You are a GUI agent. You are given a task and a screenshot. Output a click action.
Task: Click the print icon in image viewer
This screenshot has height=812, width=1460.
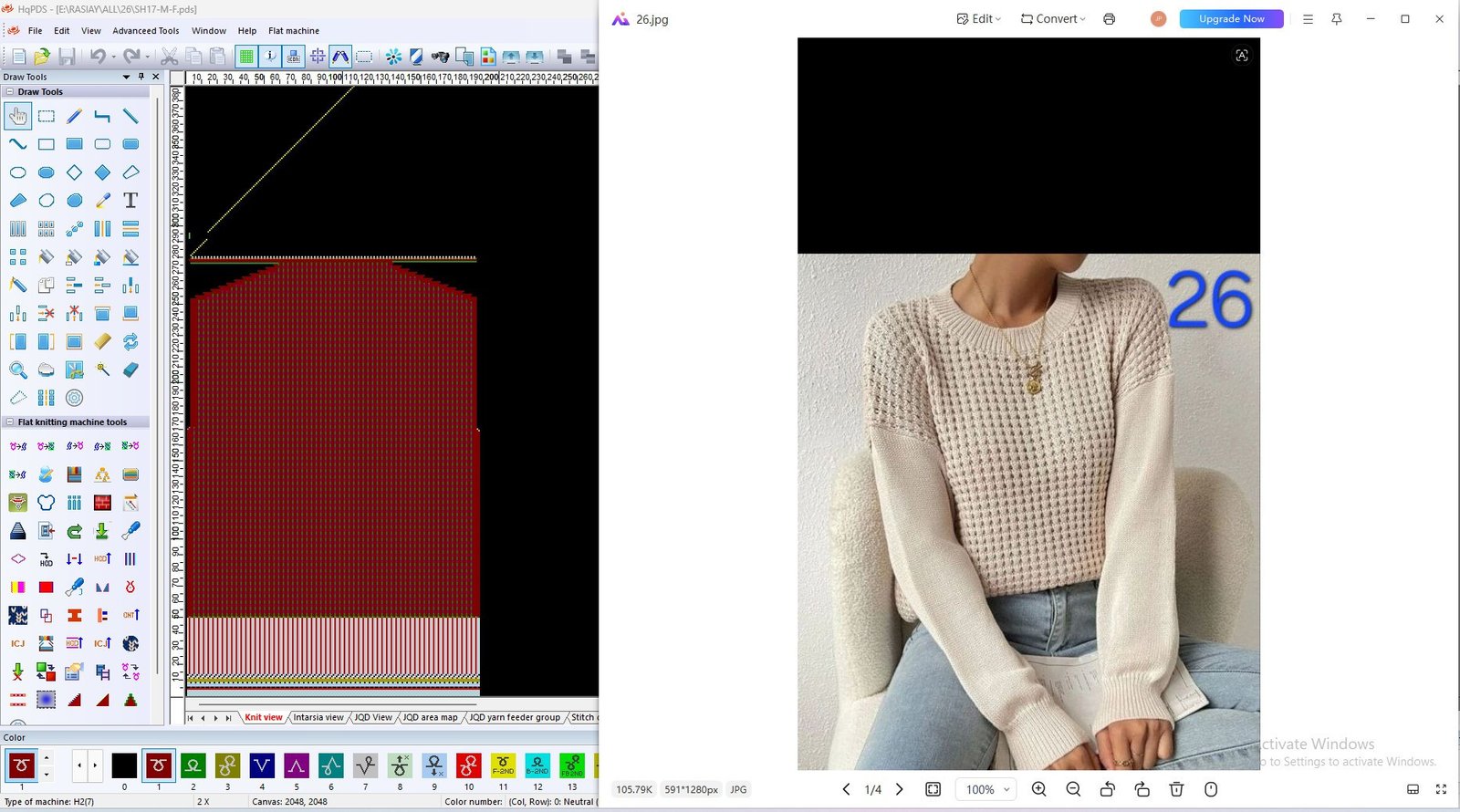[x=1109, y=19]
